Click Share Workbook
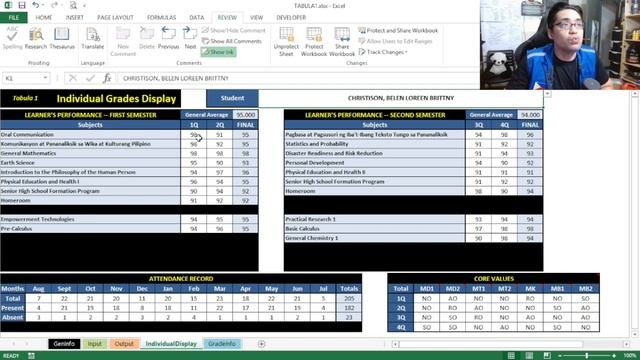Image resolution: width=640 pixels, height=360 pixels. [x=342, y=42]
